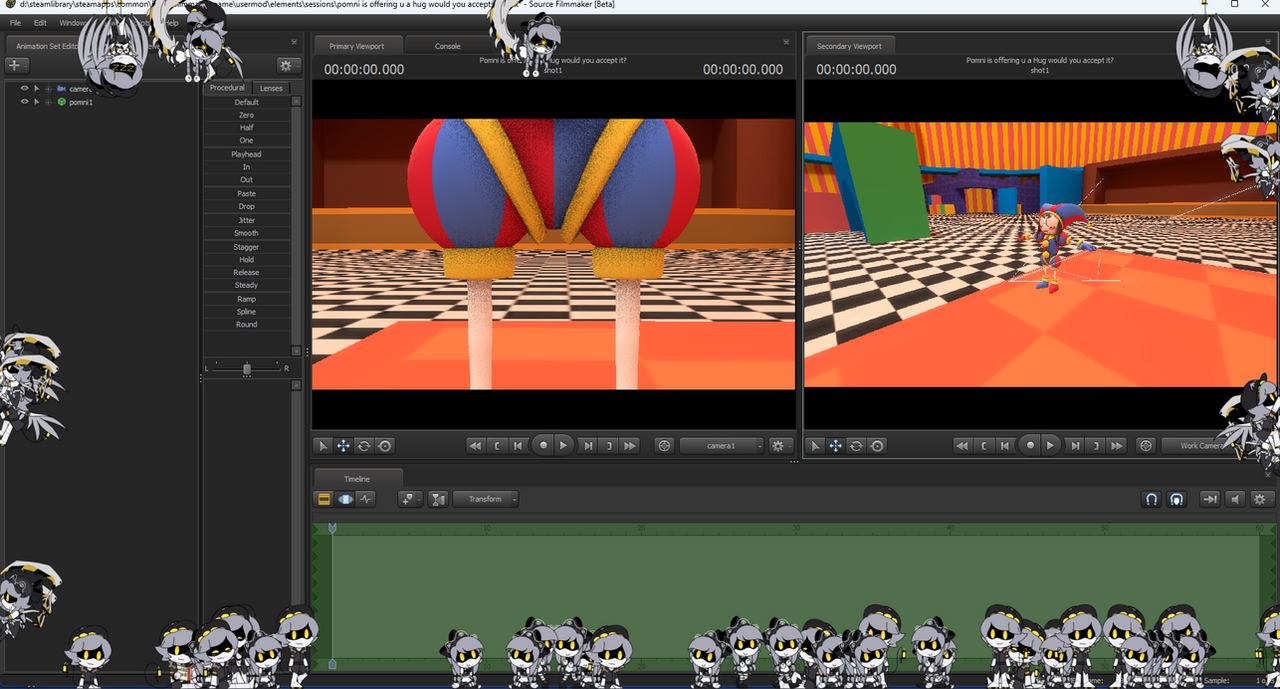Step forward one frame in Secondary Viewport
This screenshot has height=689, width=1280.
(x=1075, y=446)
